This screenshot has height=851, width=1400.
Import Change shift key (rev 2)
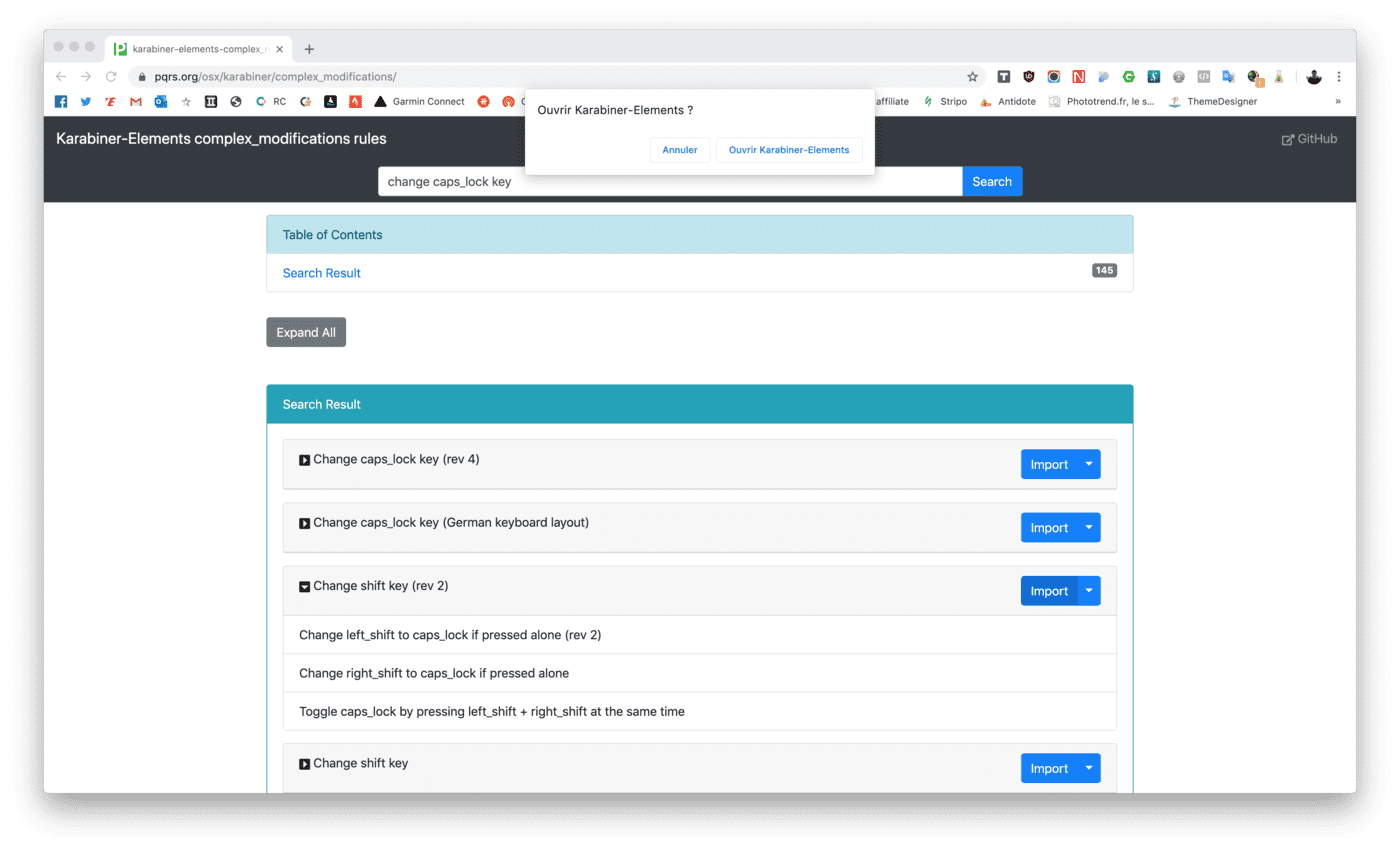point(1049,591)
